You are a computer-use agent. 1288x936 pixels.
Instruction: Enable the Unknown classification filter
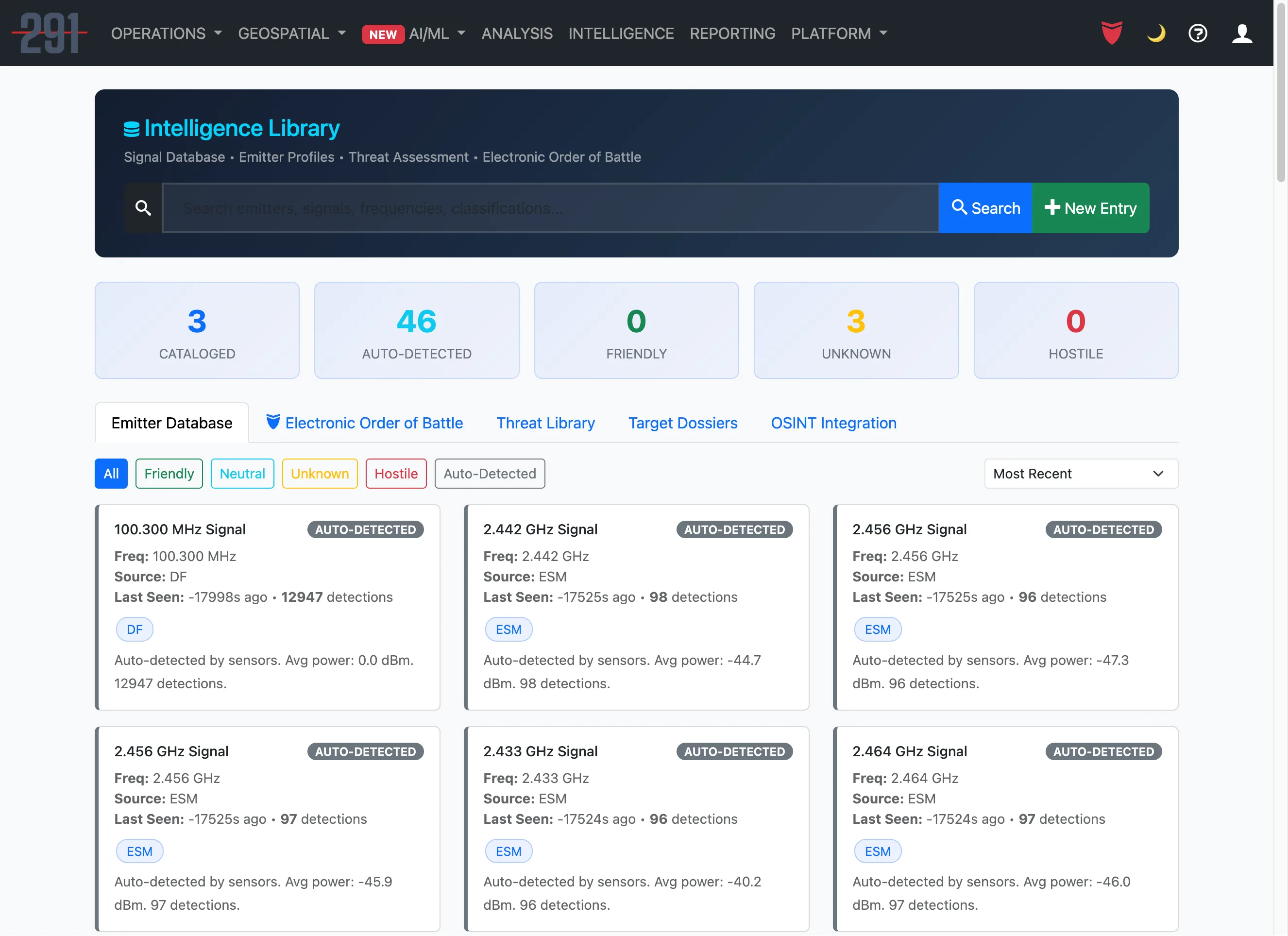[x=319, y=473]
